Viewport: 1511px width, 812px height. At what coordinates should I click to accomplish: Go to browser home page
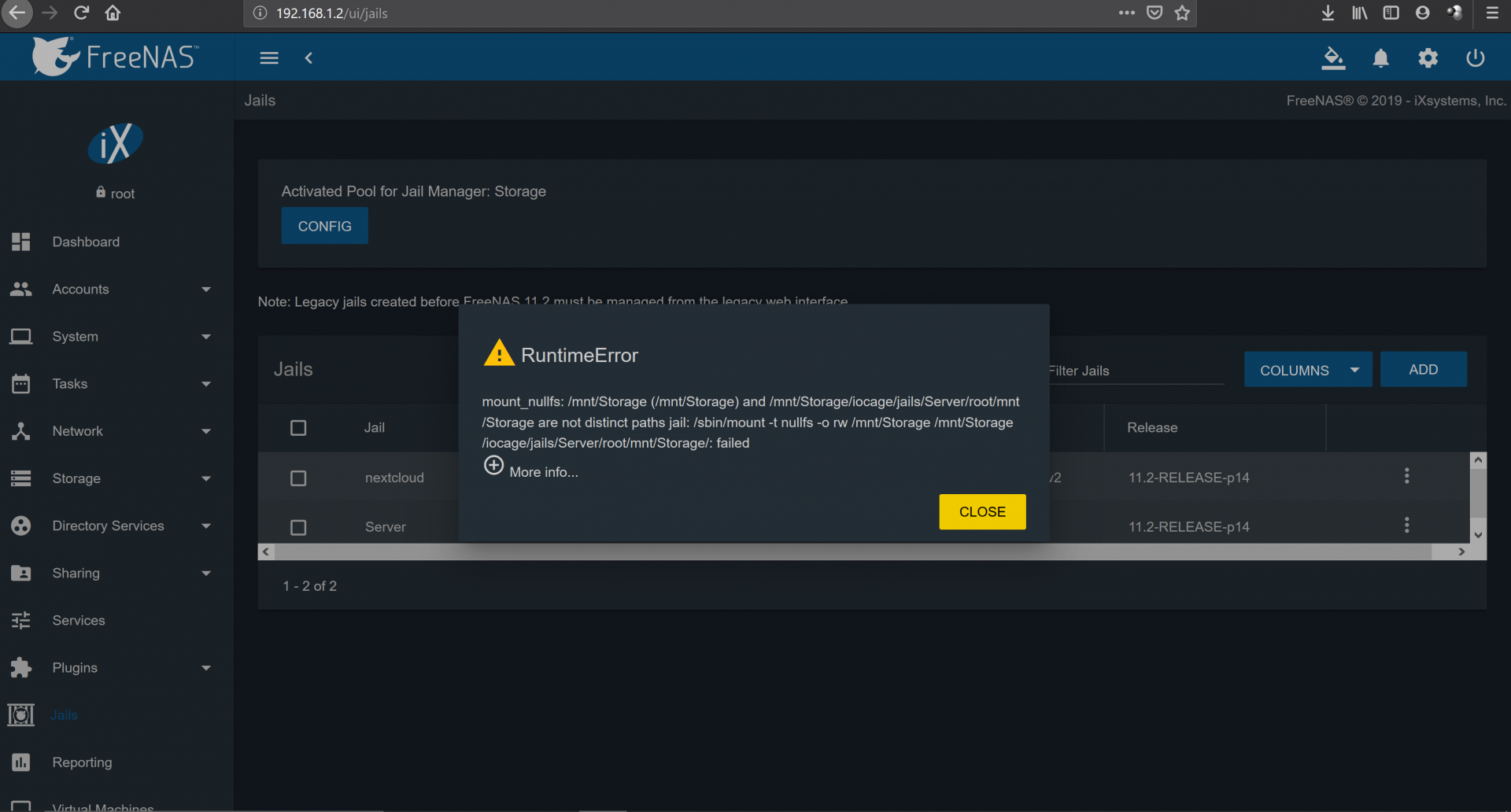coord(113,13)
